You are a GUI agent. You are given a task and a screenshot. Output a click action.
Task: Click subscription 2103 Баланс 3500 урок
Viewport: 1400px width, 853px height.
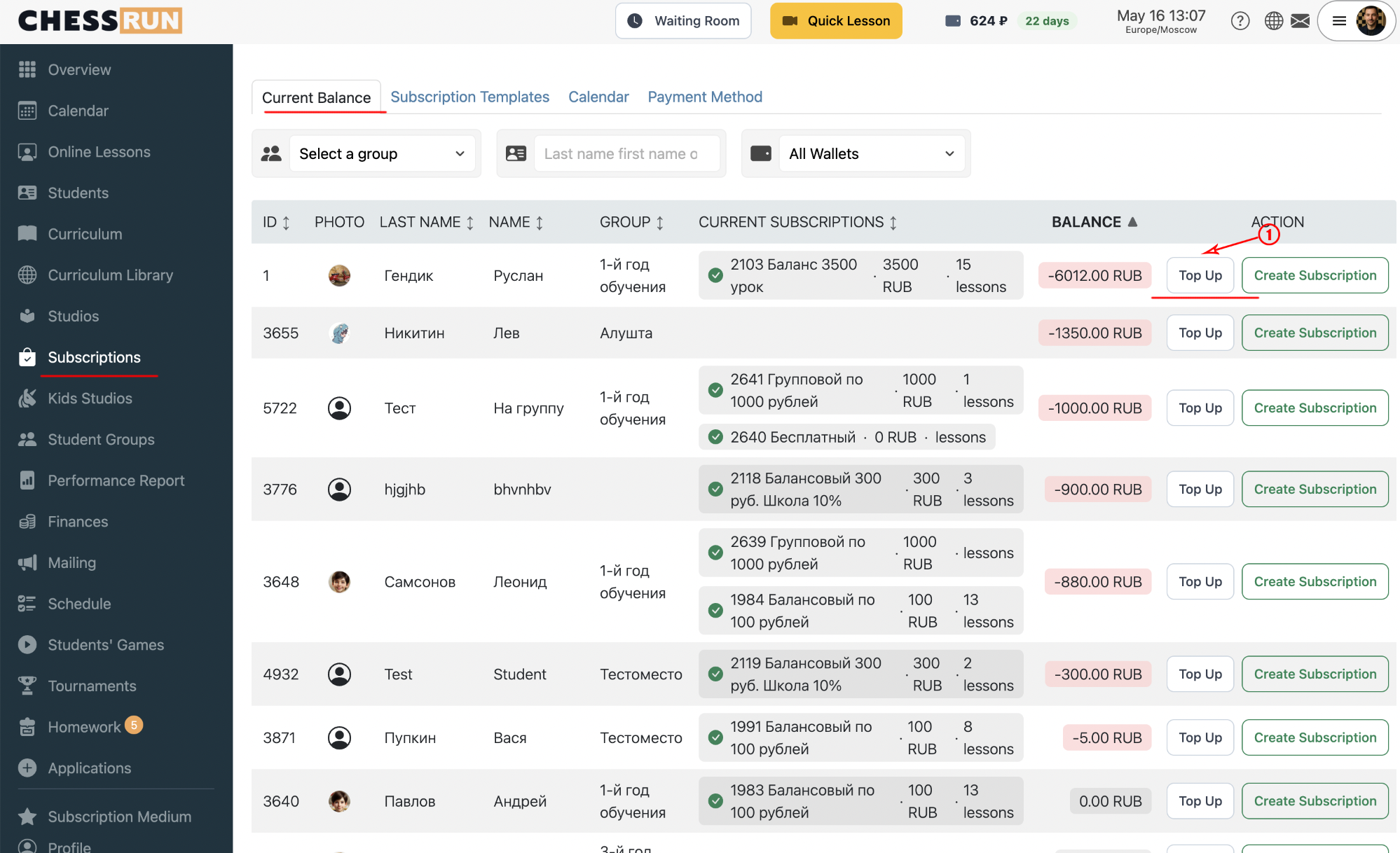860,275
